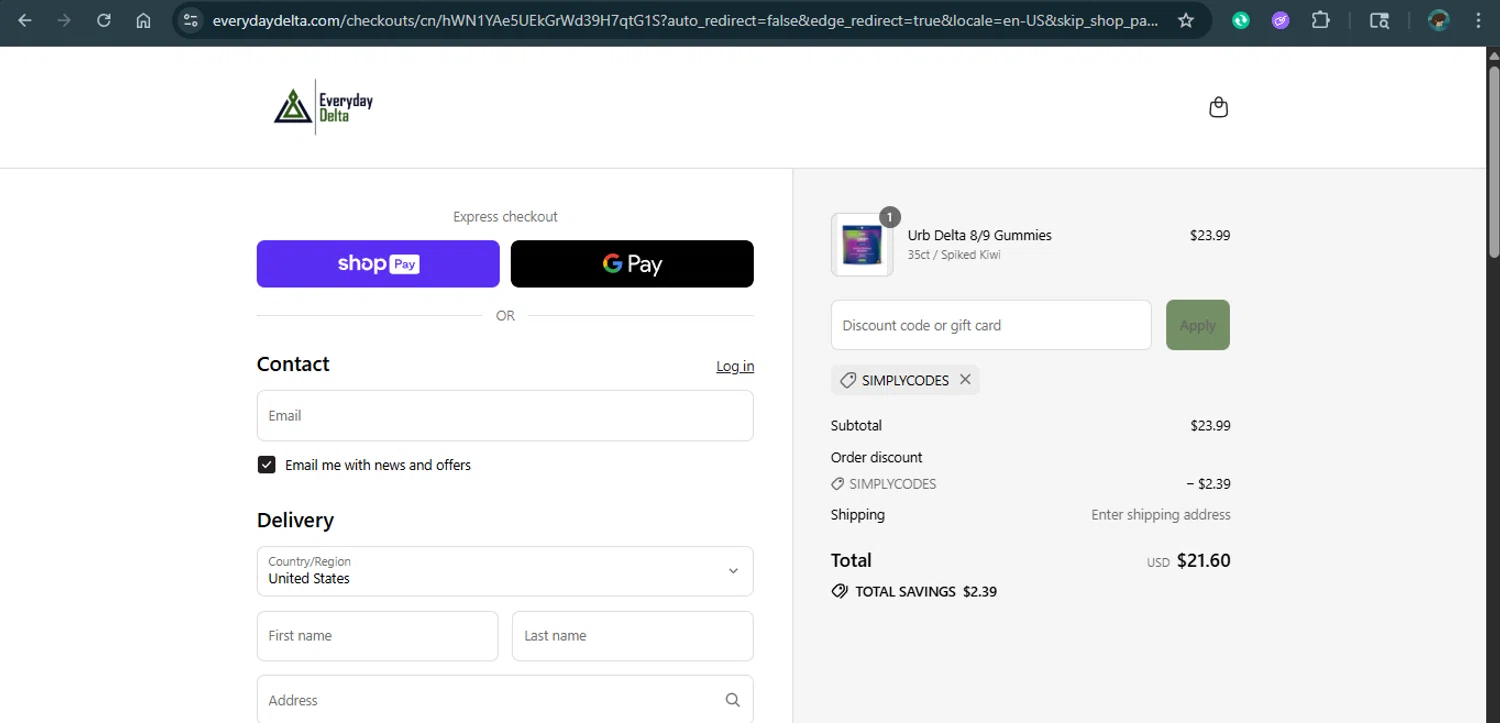1500x723 pixels.
Task: Click the browser forward arrow
Action: pos(64,20)
